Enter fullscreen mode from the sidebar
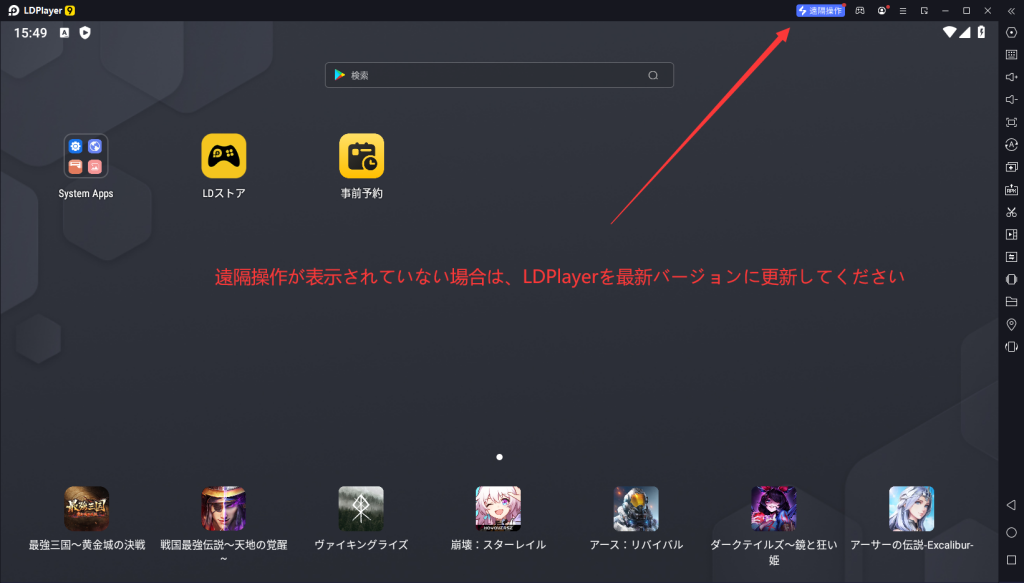Viewport: 1024px width, 583px height. pos(1010,122)
